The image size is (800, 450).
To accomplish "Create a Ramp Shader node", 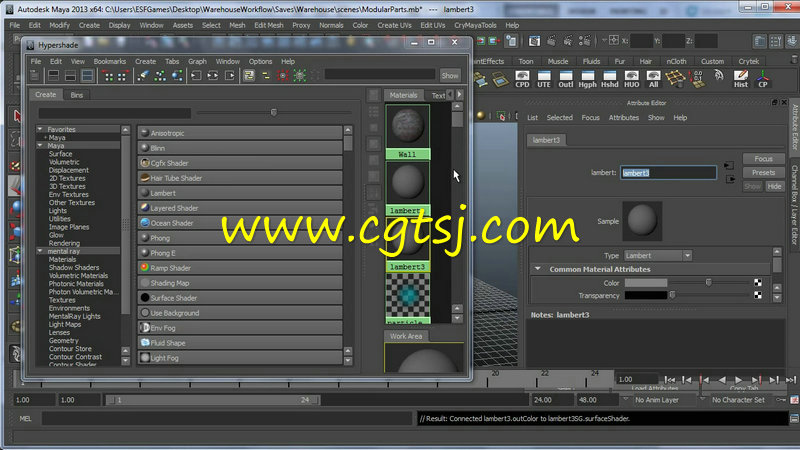I will pos(240,268).
